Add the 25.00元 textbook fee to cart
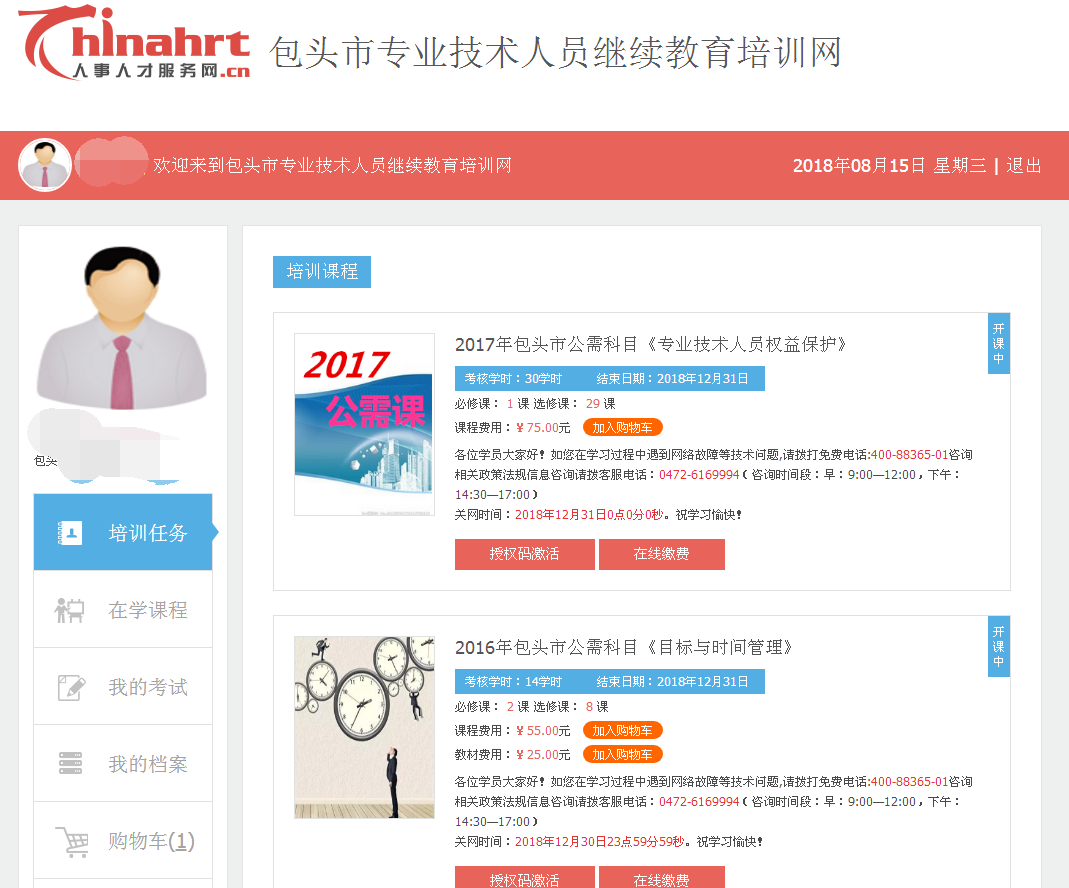Viewport: 1069px width, 888px height. [x=622, y=754]
